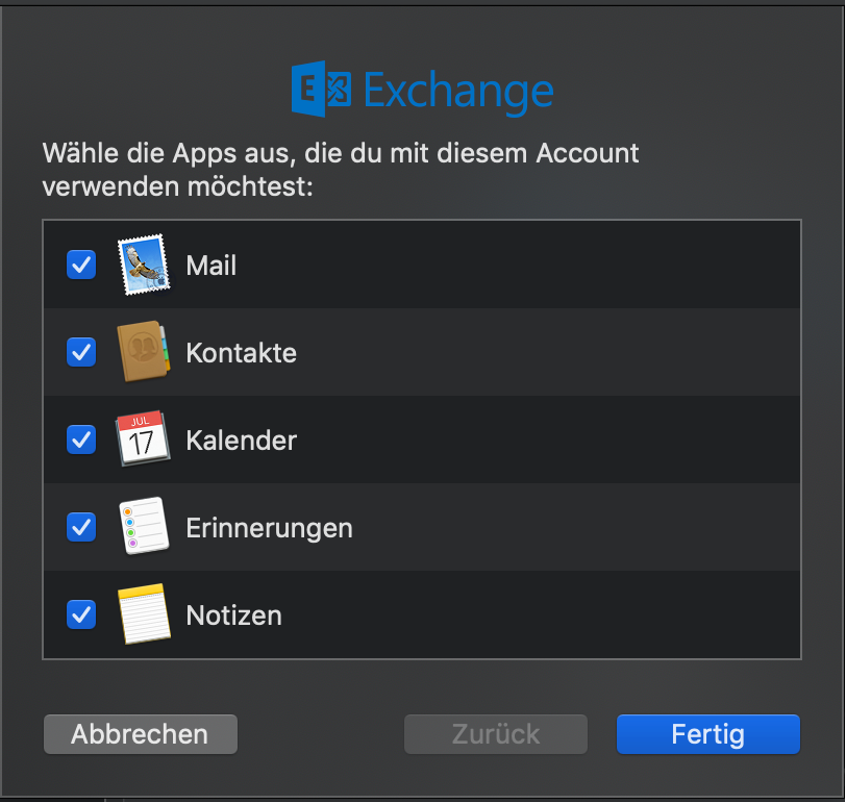845x802 pixels.
Task: Disable the Kontakte checkbox
Action: (81, 352)
